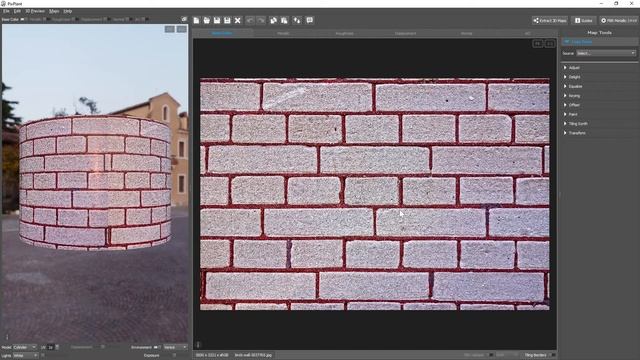Open the Model Cylinder dropdown
This screenshot has height=360, width=640.
(24, 347)
